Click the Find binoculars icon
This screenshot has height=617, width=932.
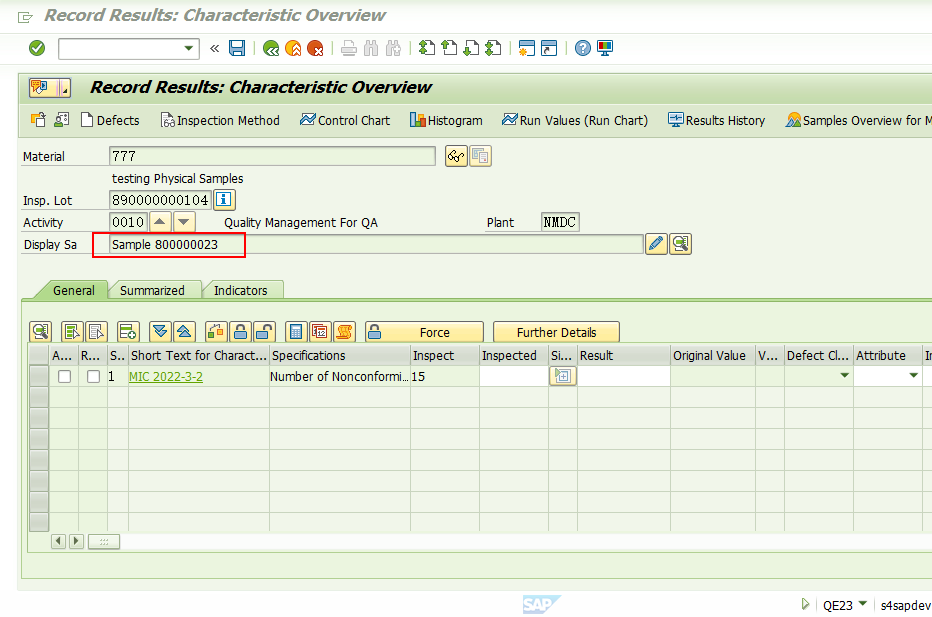click(371, 48)
